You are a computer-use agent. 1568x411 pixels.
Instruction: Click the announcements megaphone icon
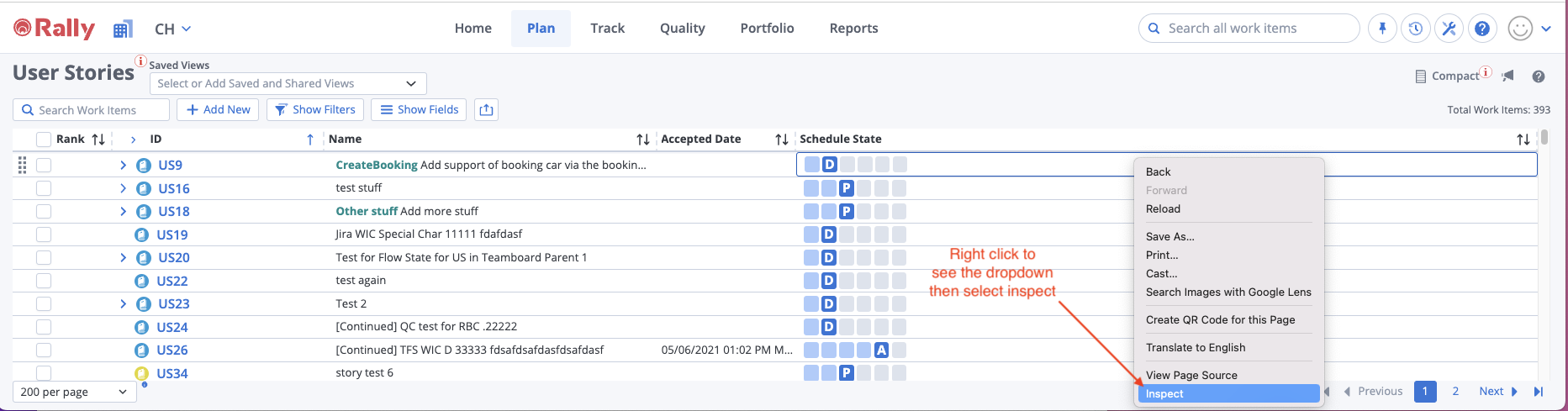[x=1508, y=76]
